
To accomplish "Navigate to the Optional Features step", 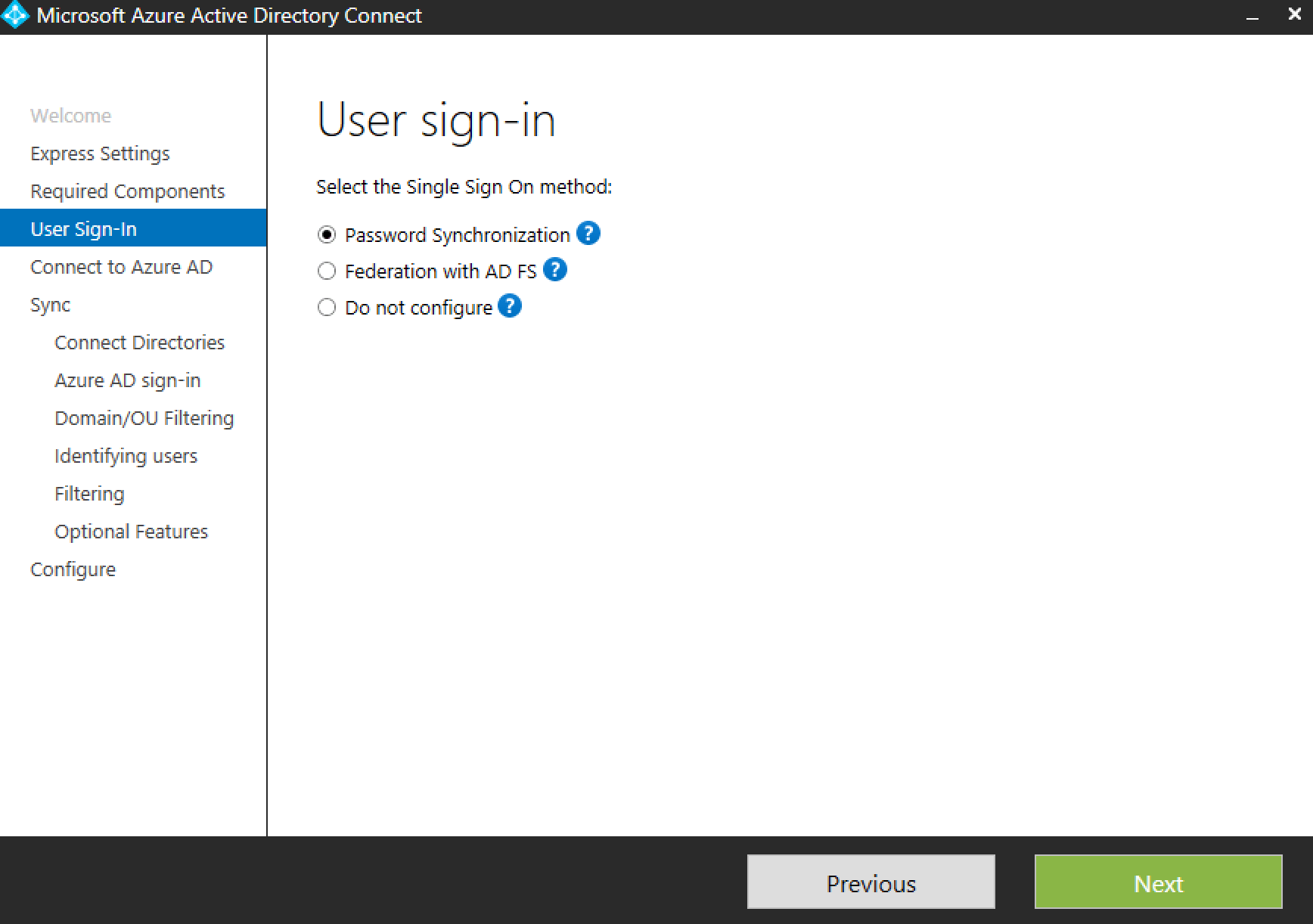I will point(131,531).
